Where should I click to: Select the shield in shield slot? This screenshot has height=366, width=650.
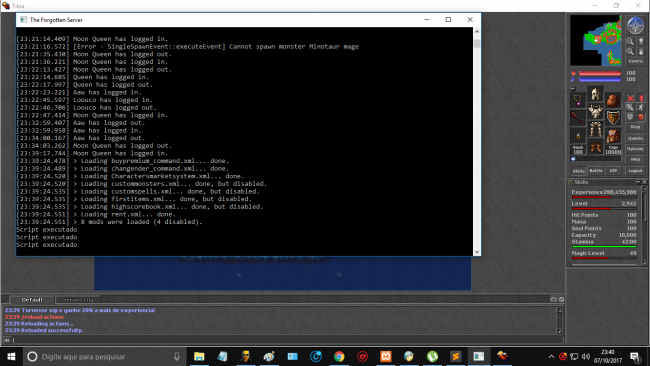pyautogui.click(x=613, y=118)
